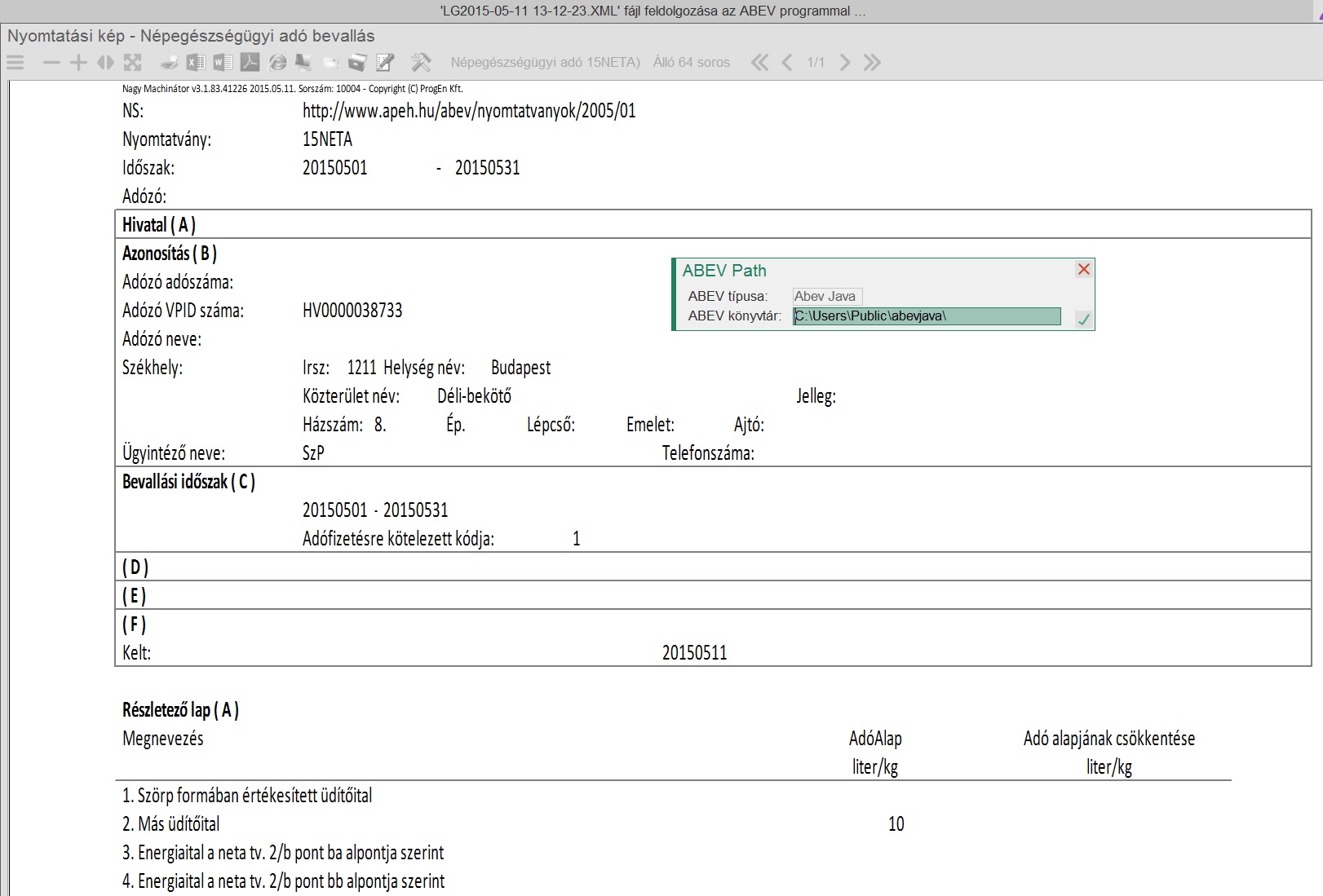Go to the next page
Image resolution: width=1323 pixels, height=896 pixels.
tap(845, 63)
